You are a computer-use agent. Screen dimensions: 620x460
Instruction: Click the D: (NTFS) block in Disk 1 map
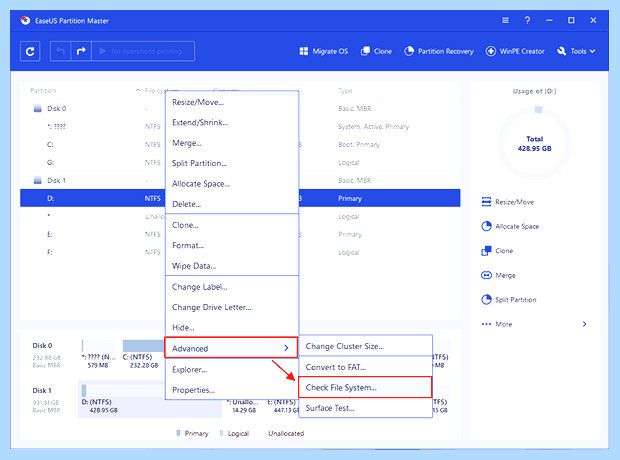click(150, 400)
